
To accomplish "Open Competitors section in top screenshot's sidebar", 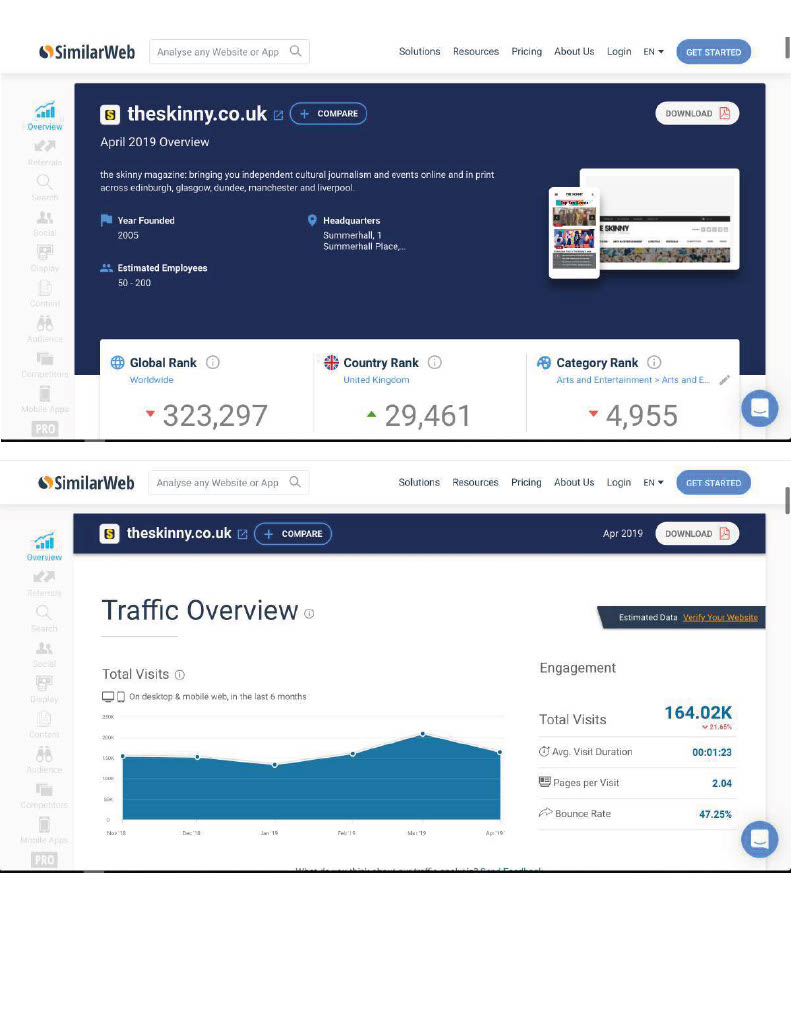I will tap(45, 364).
